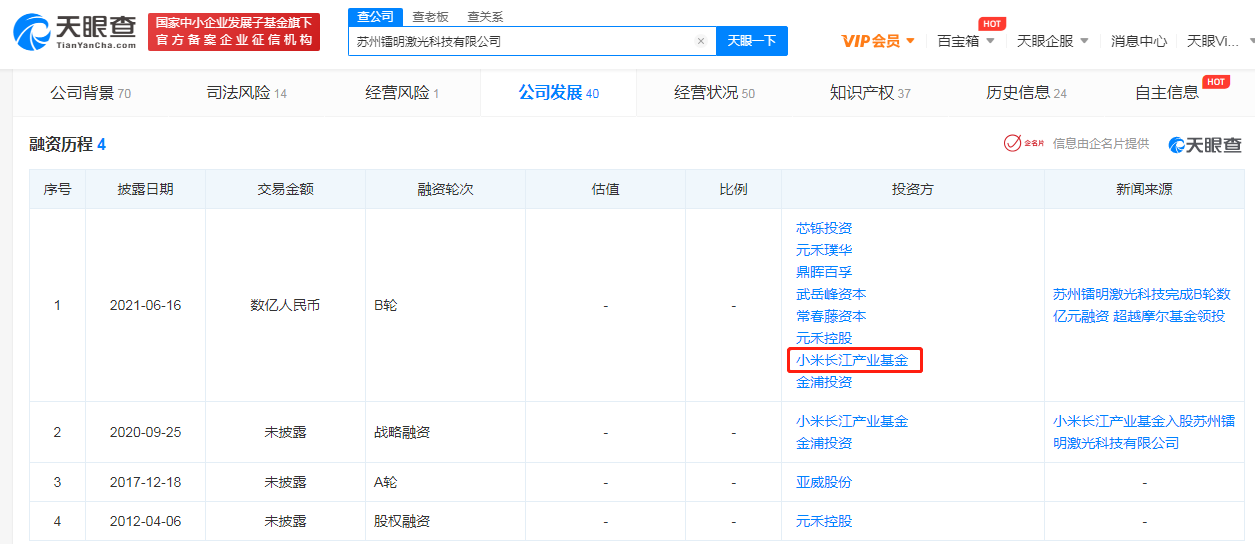Click the 融资轮次 column header

(x=445, y=189)
